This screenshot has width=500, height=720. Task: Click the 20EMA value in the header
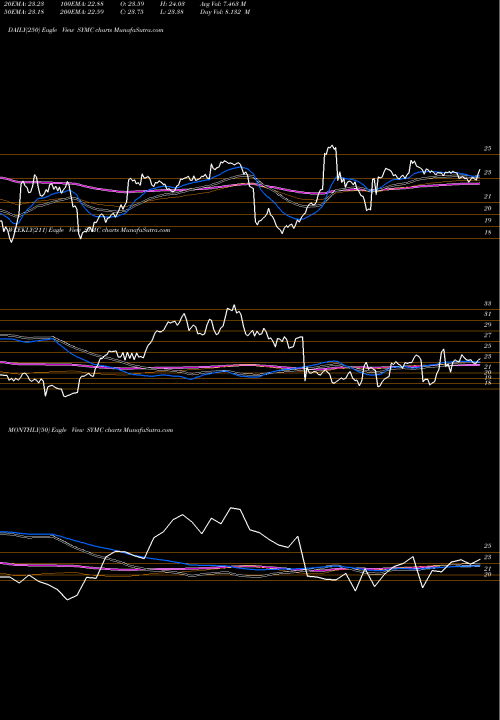(22, 4)
